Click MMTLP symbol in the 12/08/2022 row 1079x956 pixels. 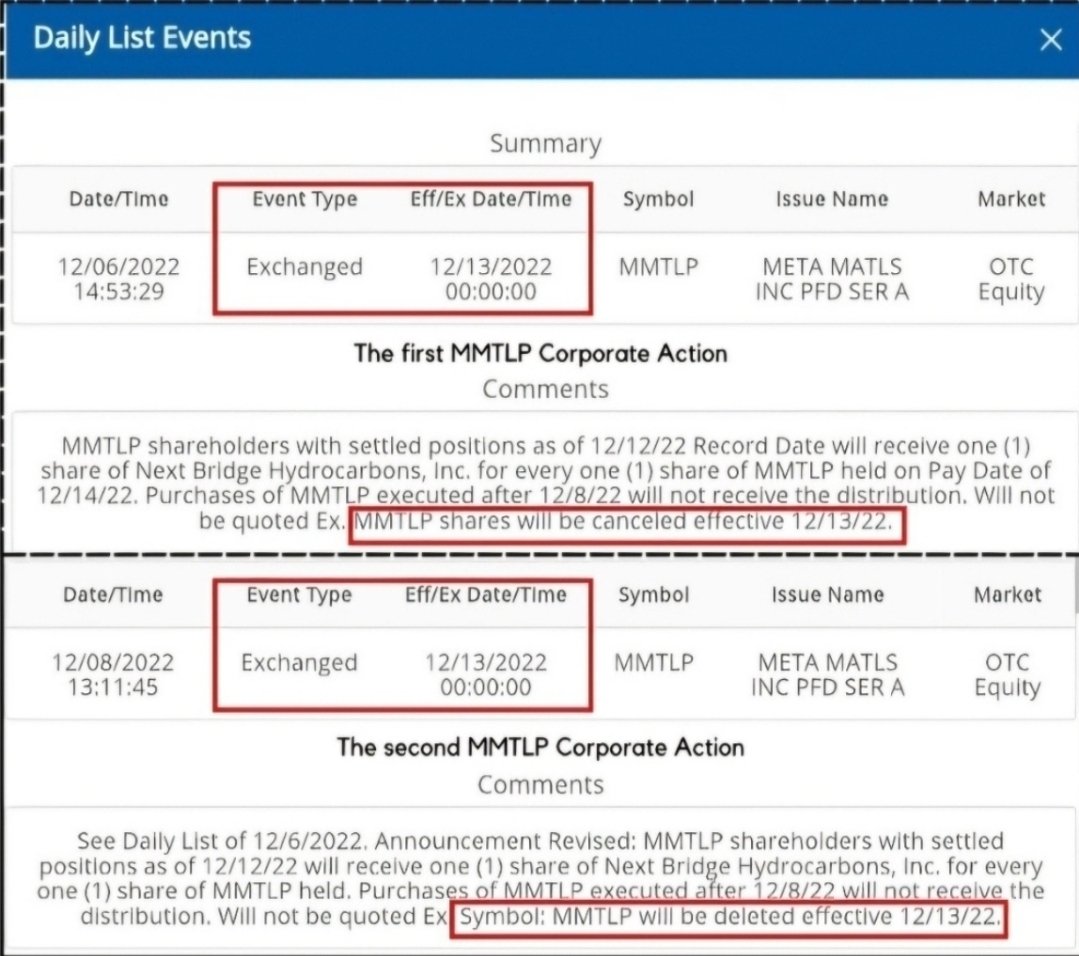(654, 663)
